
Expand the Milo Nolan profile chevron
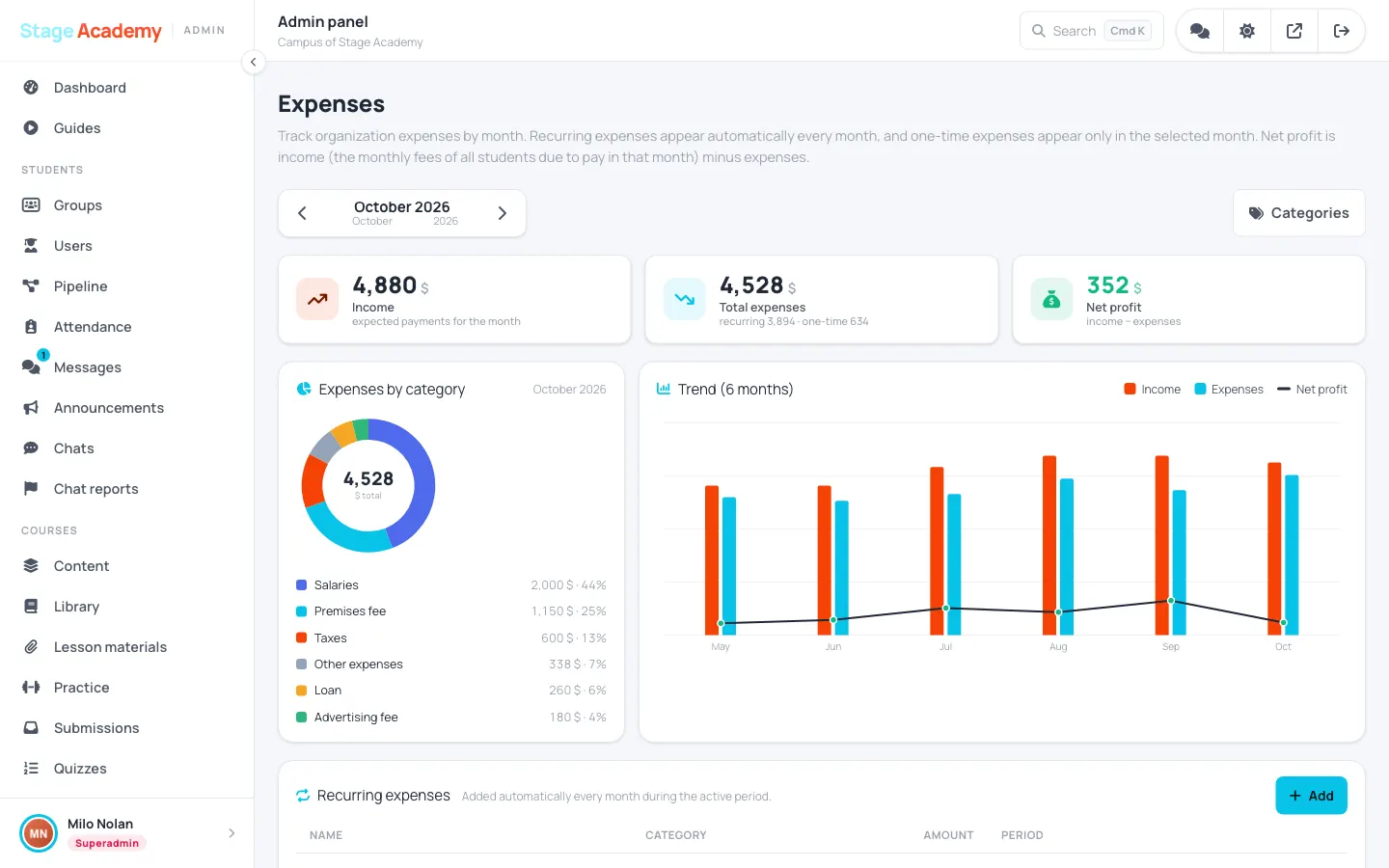(x=231, y=833)
